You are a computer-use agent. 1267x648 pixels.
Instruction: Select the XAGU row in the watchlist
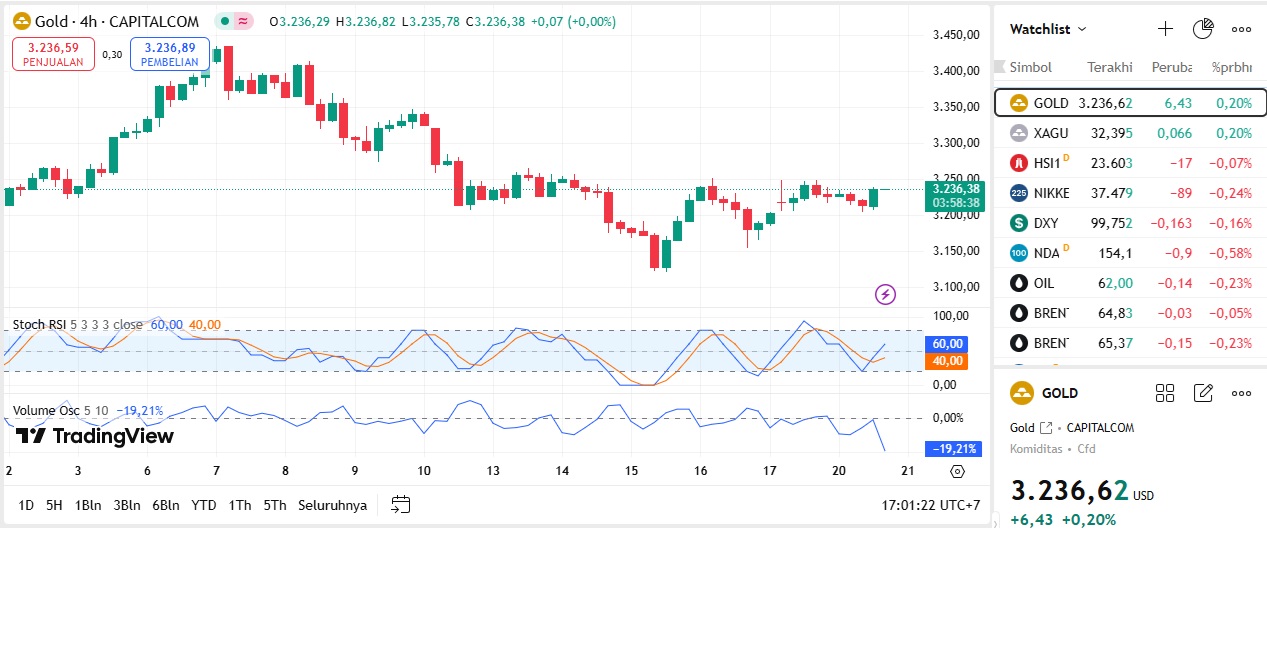1130,133
